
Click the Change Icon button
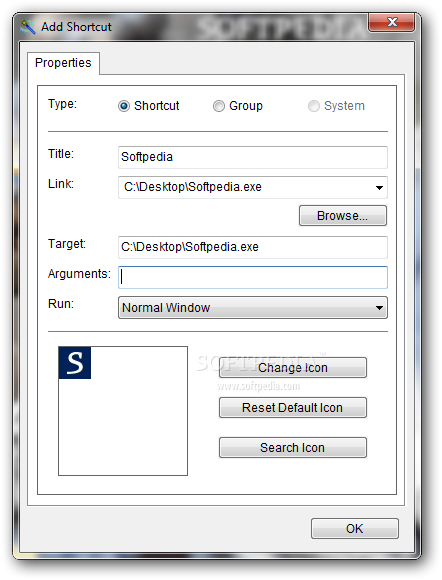pos(293,368)
